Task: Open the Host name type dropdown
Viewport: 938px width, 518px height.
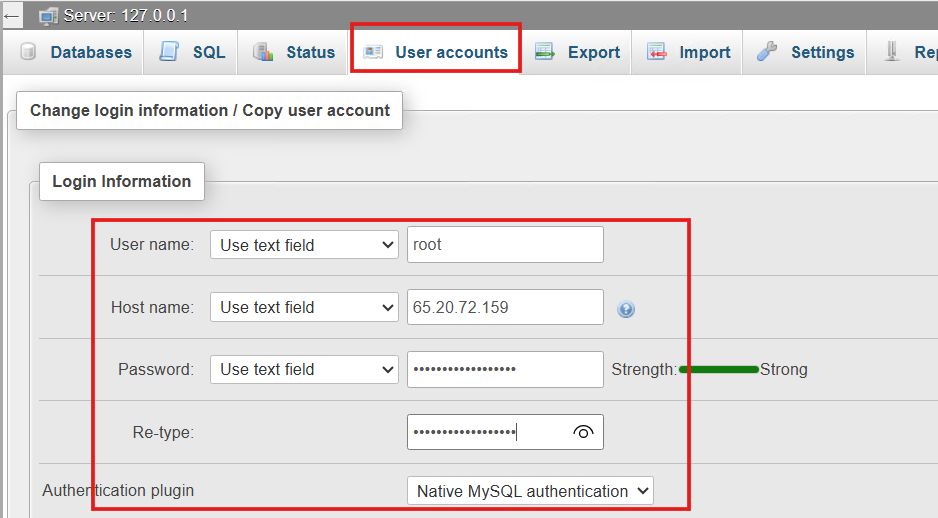Action: [304, 307]
